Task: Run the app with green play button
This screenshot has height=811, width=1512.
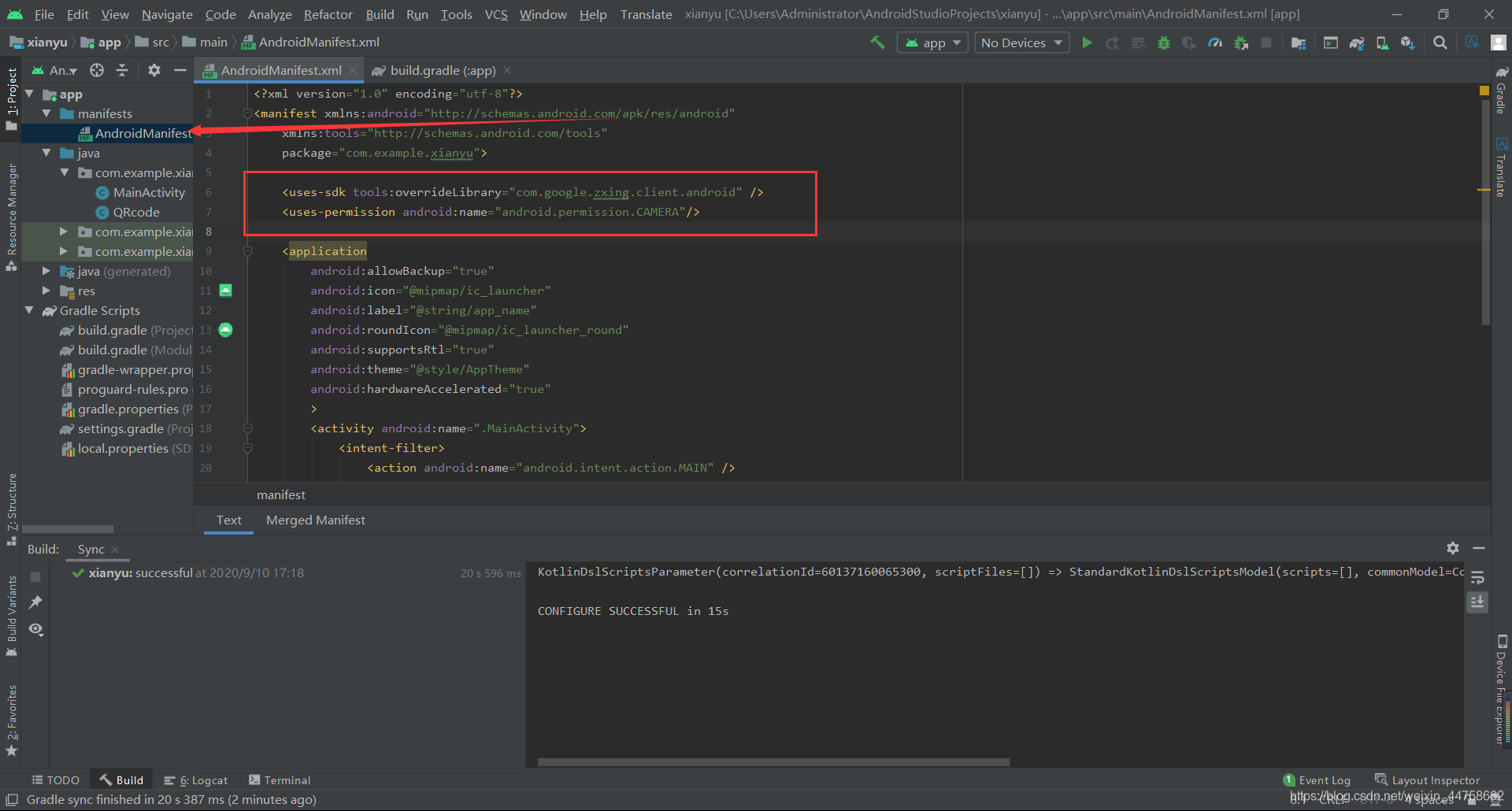Action: [1087, 43]
